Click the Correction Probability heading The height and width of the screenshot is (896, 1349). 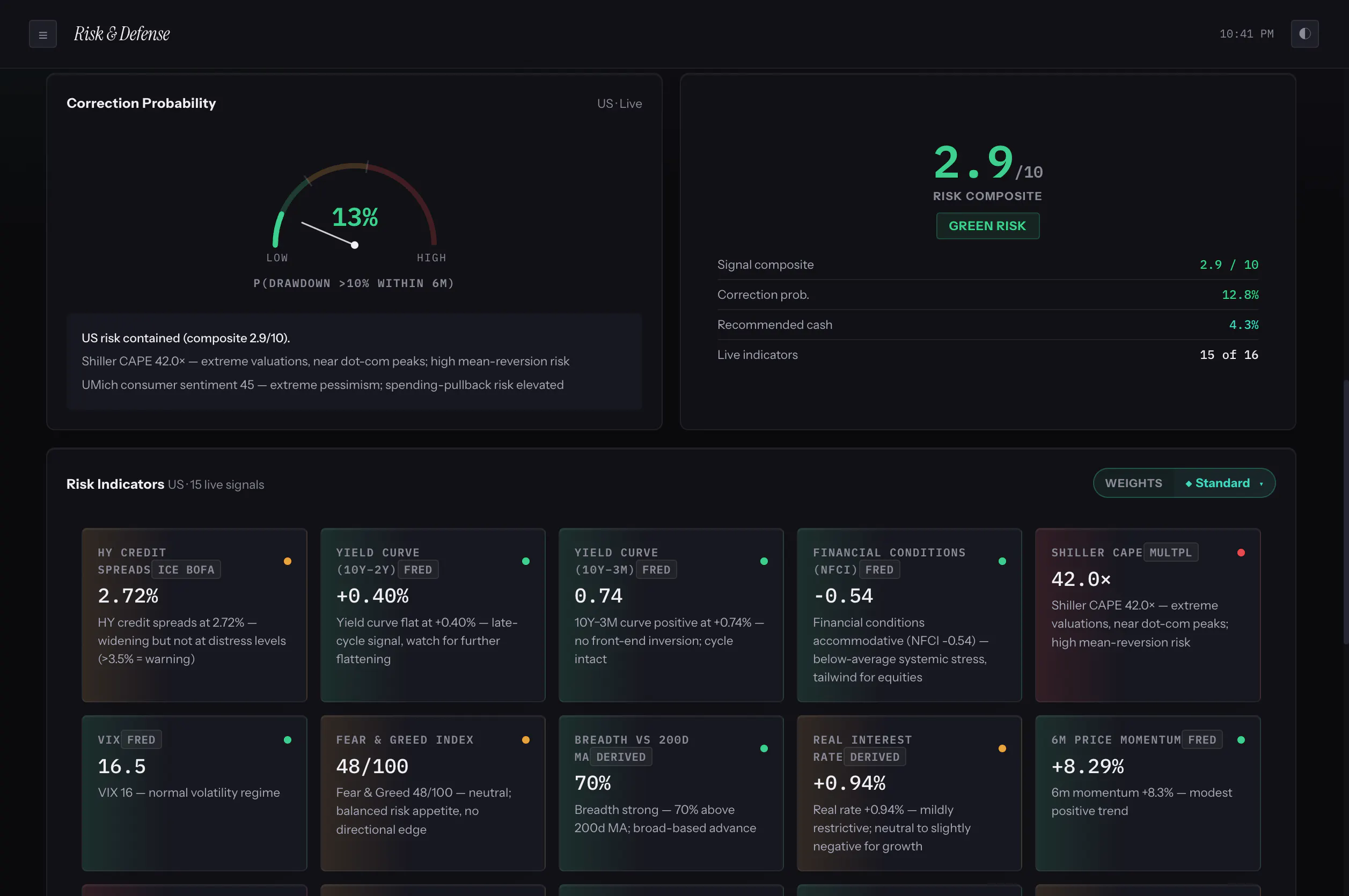[141, 103]
